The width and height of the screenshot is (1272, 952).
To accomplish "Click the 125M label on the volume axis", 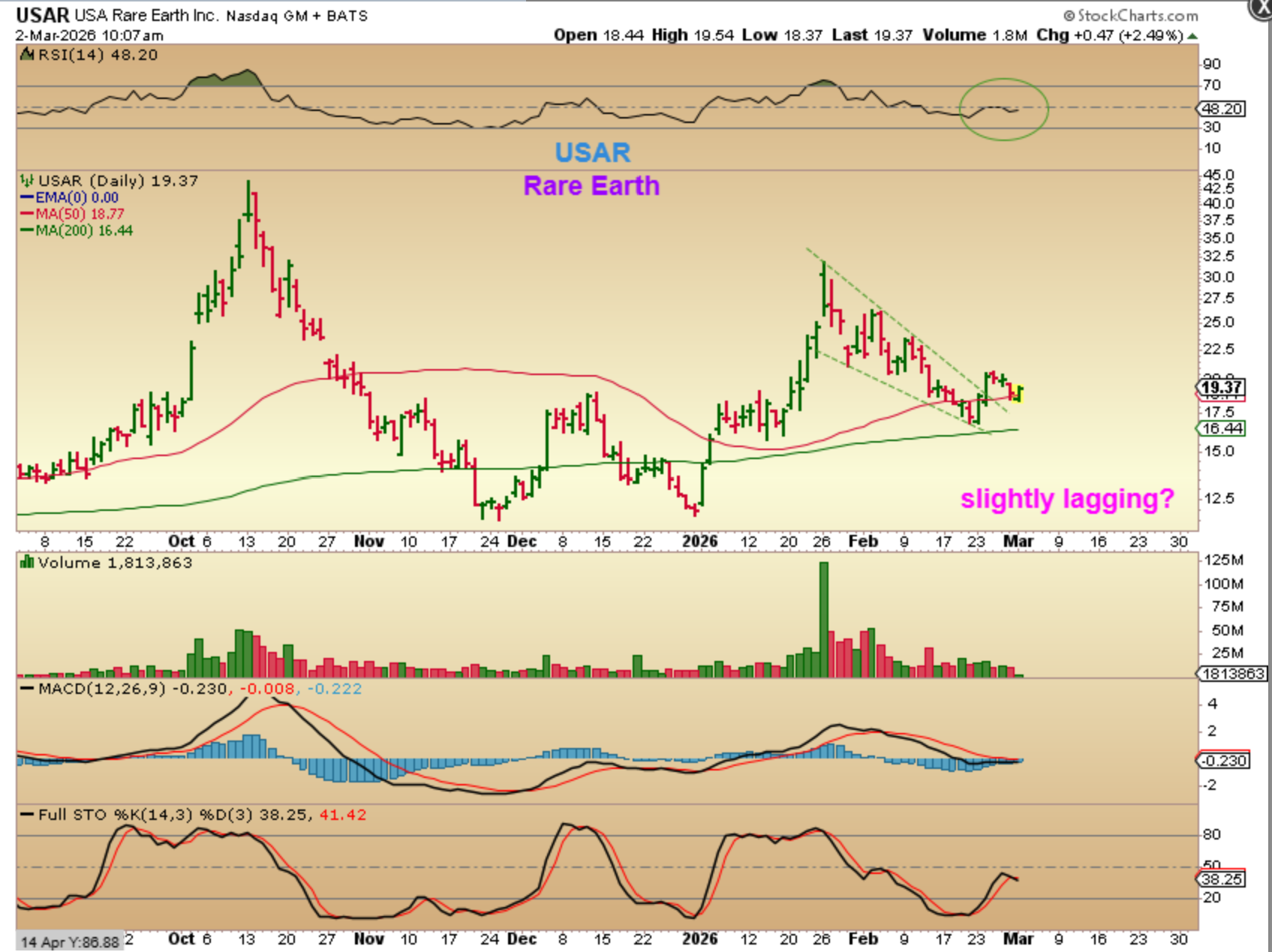I will 1224,560.
